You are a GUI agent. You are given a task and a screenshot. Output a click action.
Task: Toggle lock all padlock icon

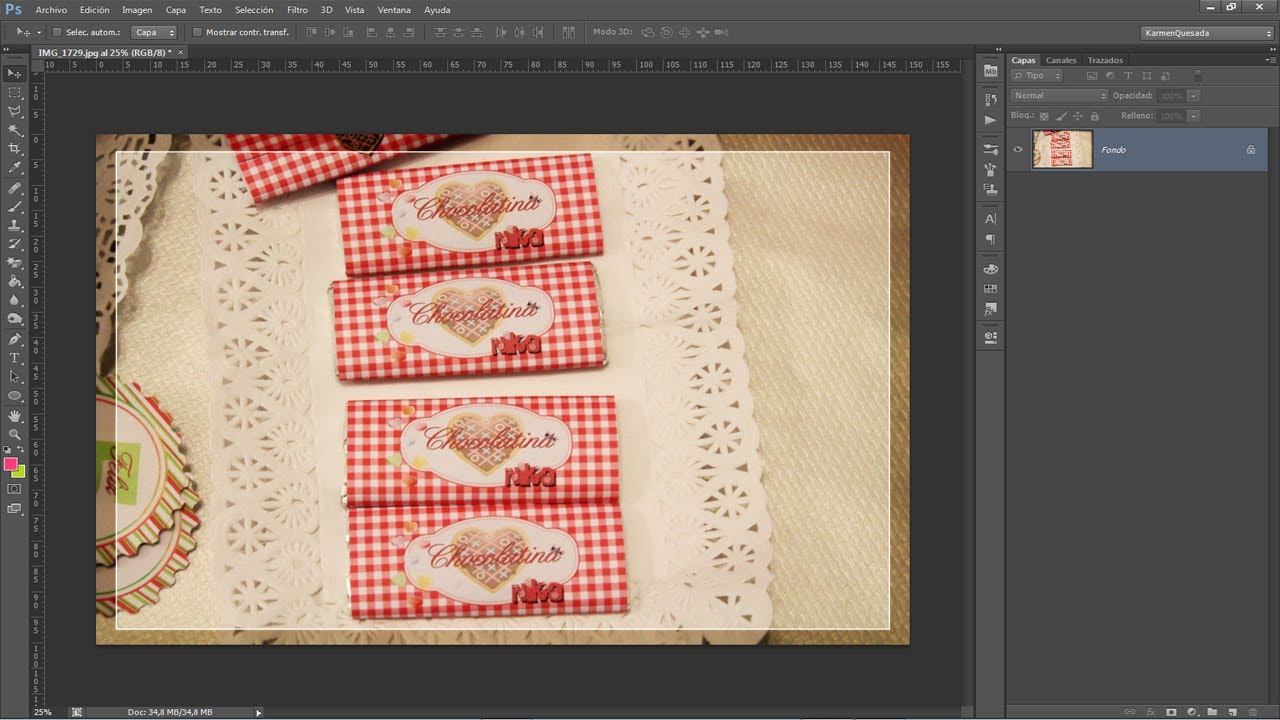click(1094, 116)
